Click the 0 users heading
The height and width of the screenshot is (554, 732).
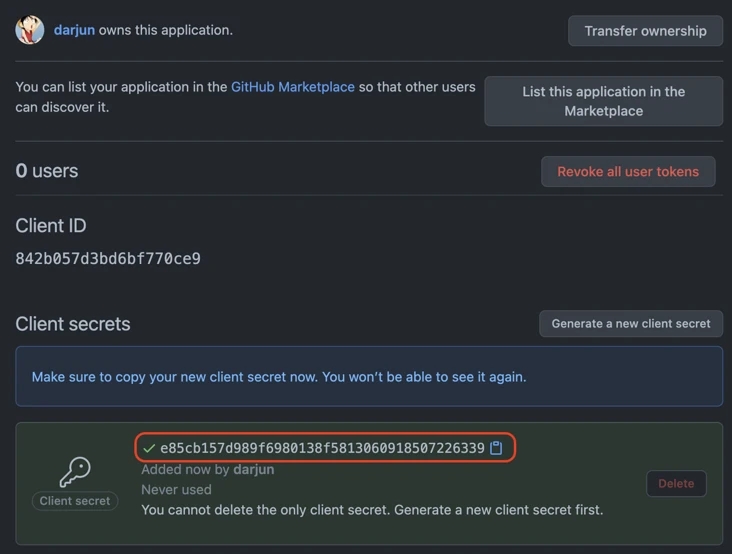coord(47,171)
